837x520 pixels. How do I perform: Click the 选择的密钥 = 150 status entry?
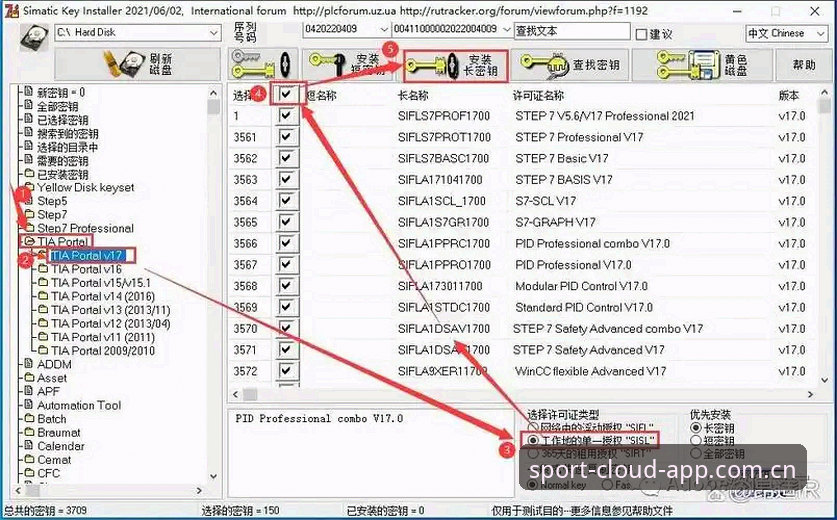pyautogui.click(x=240, y=510)
